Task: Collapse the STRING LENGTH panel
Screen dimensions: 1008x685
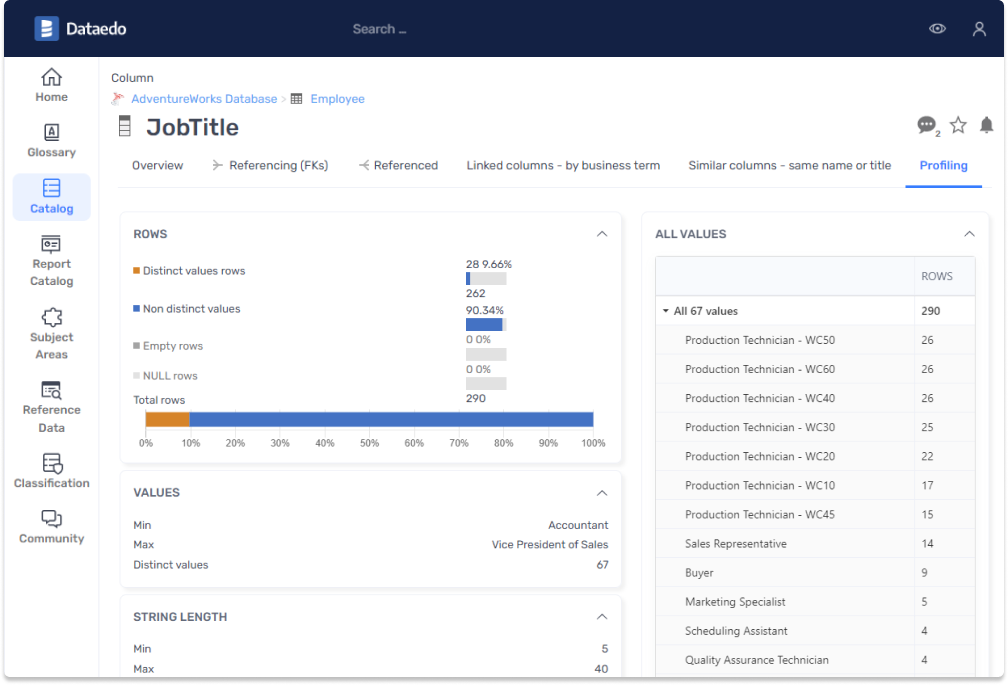Action: coord(602,617)
